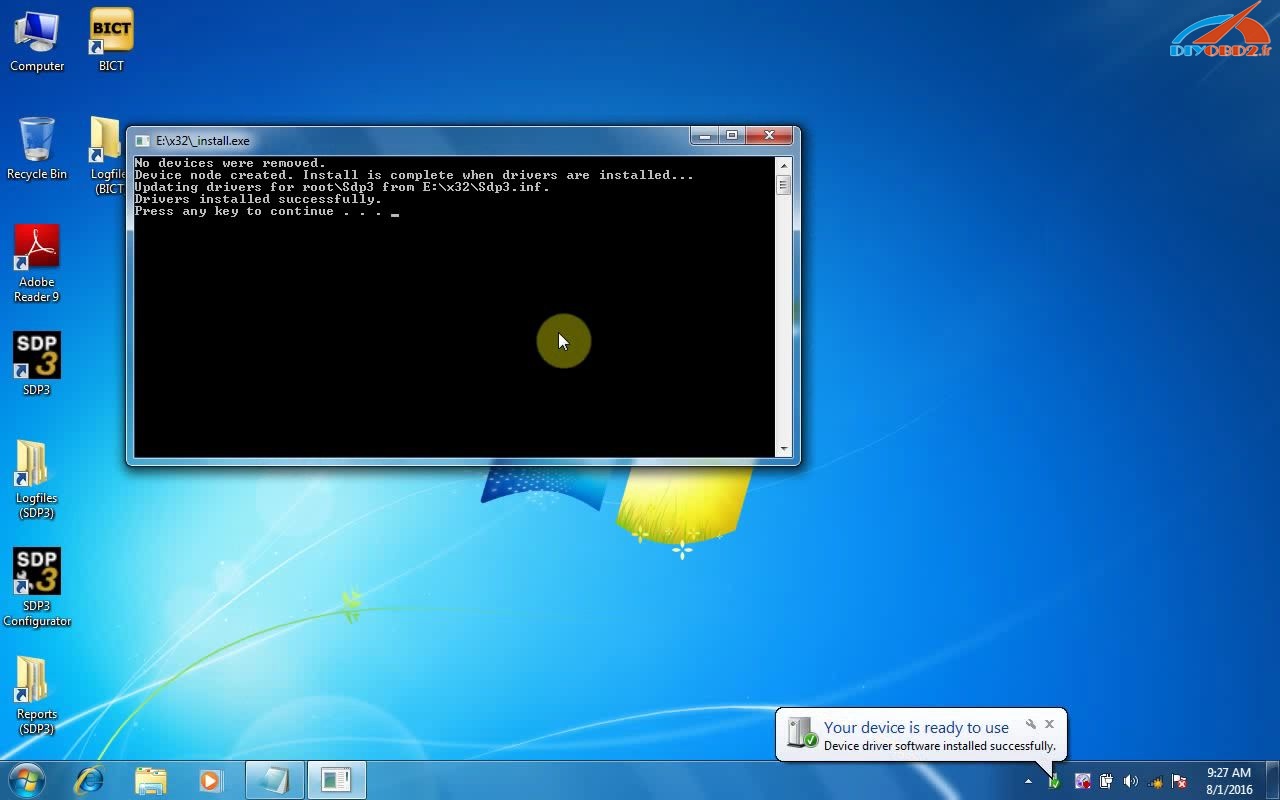
Task: Click the console window scroll-down arrow
Action: click(x=784, y=450)
